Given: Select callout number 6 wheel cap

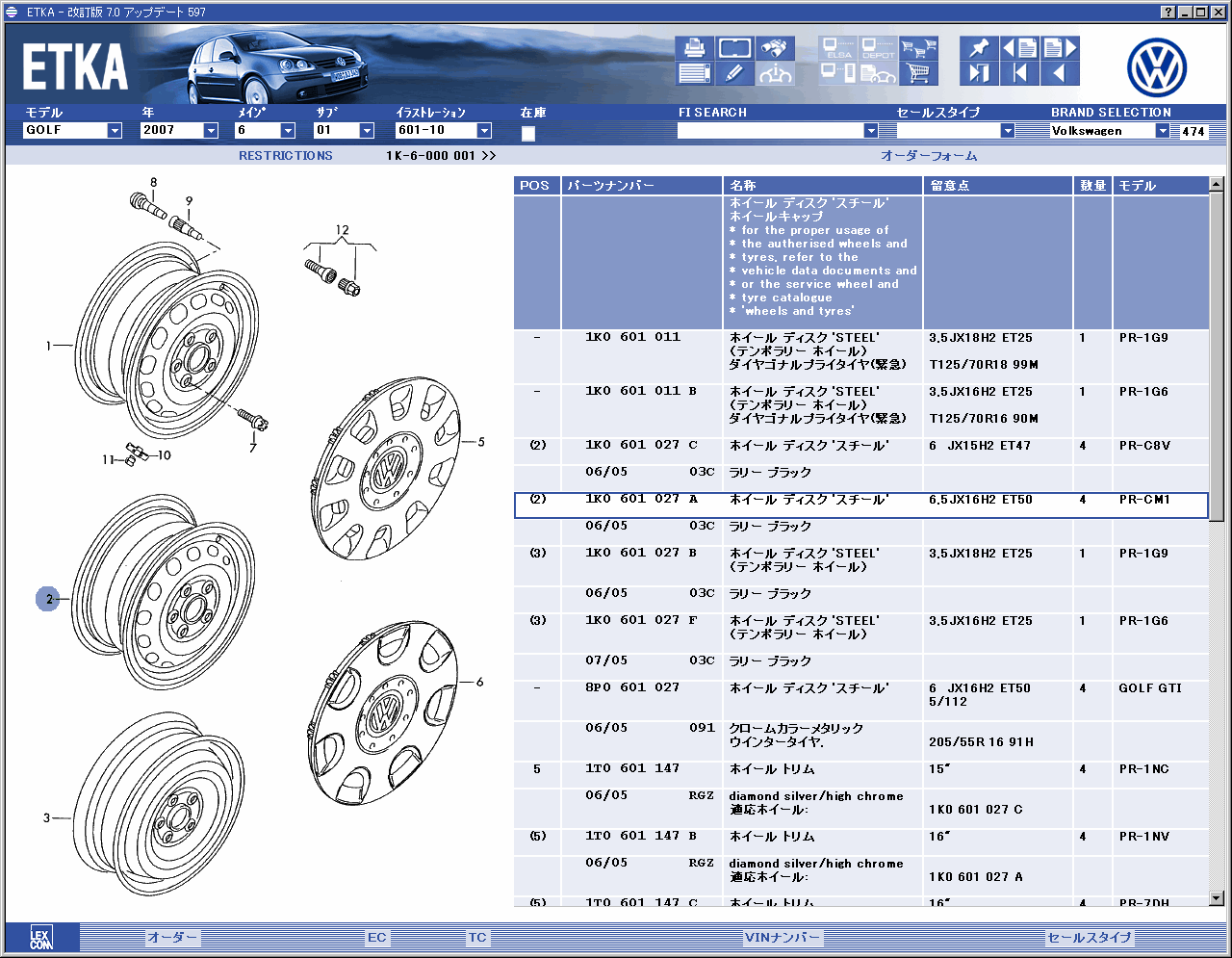Looking at the screenshot, I should click(479, 682).
